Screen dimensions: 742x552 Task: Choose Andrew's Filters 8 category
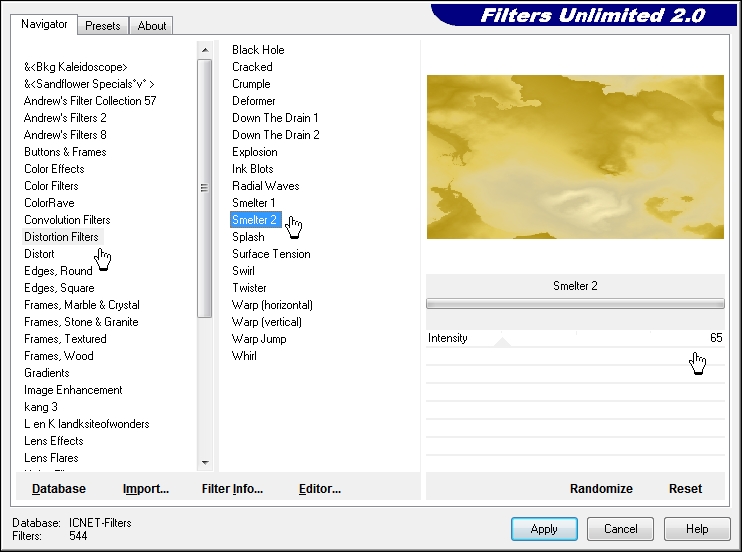pyautogui.click(x=65, y=135)
